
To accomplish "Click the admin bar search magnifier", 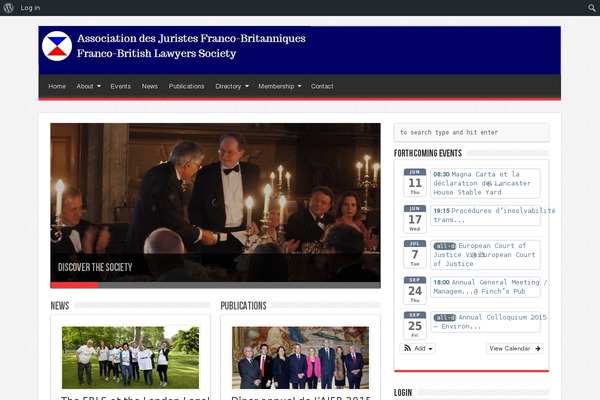I will pos(592,8).
